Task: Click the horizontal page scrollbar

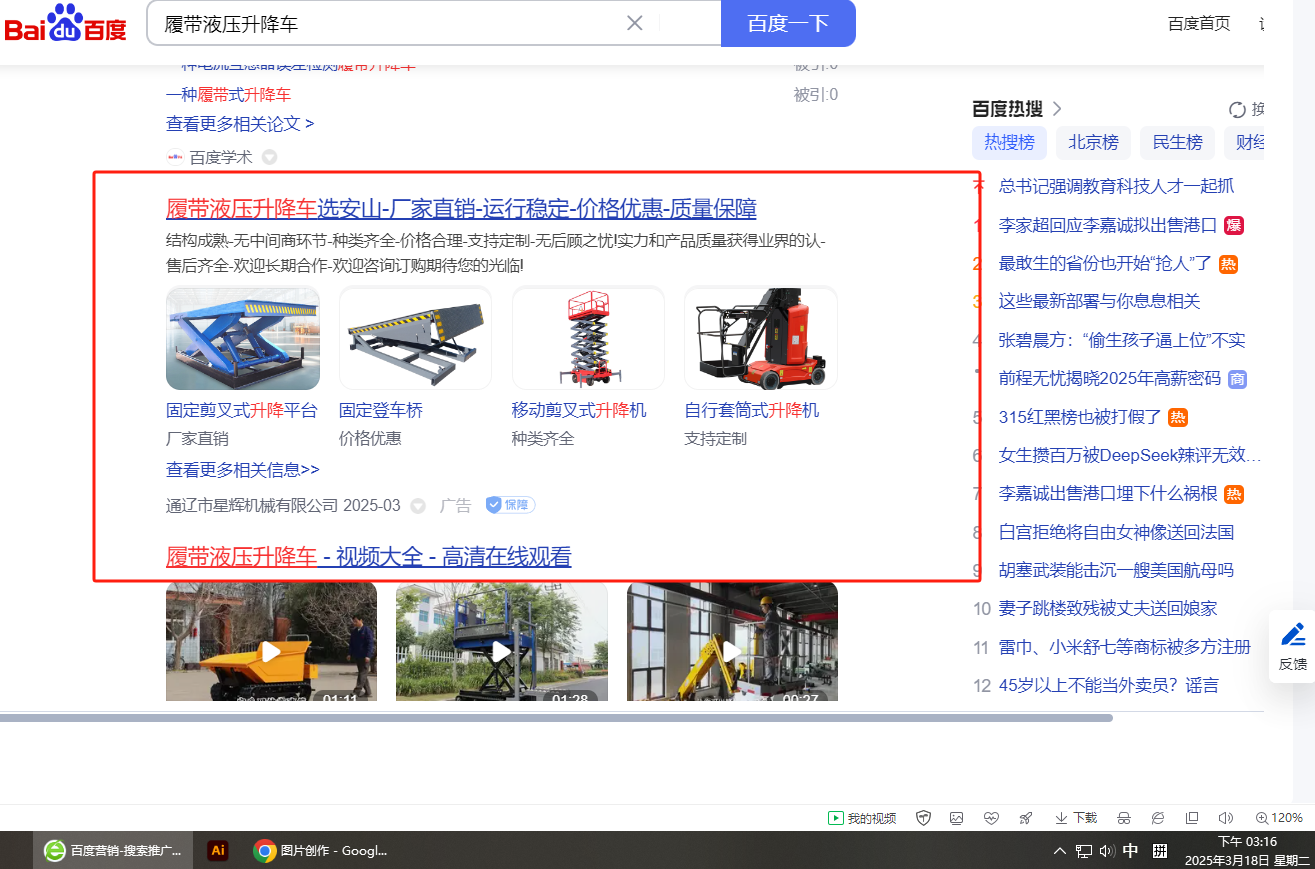Action: pos(556,718)
